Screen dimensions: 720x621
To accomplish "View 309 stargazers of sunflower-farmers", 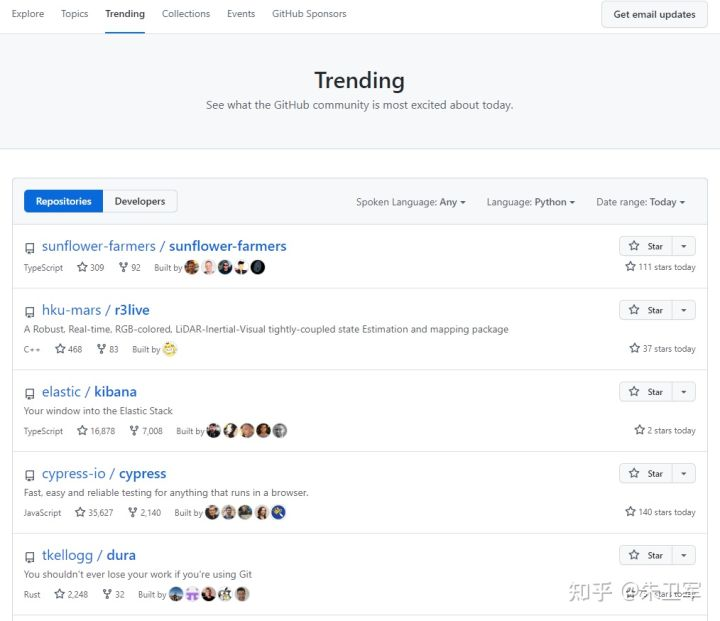I will 90,267.
